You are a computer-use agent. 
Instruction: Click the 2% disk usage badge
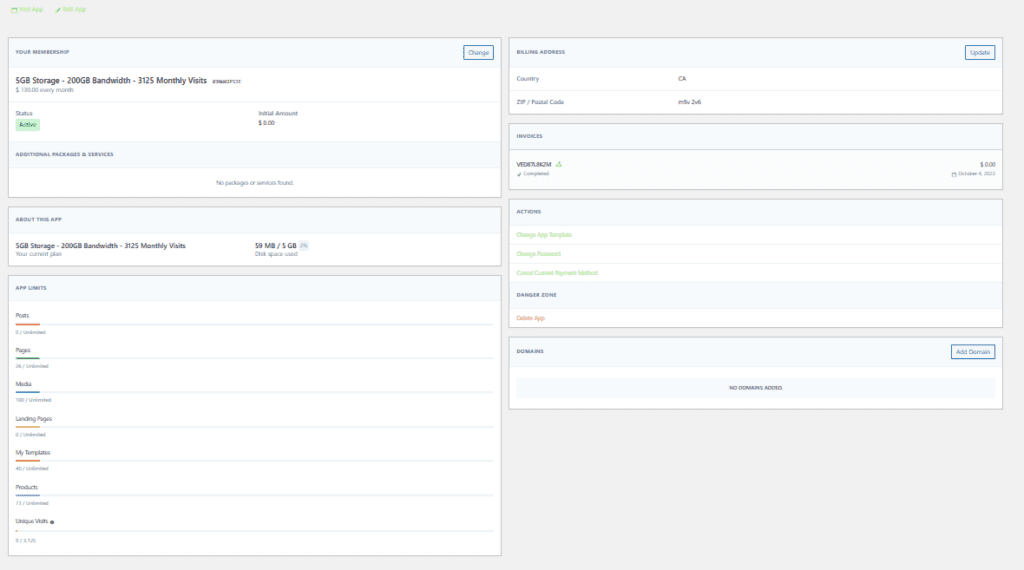304,245
